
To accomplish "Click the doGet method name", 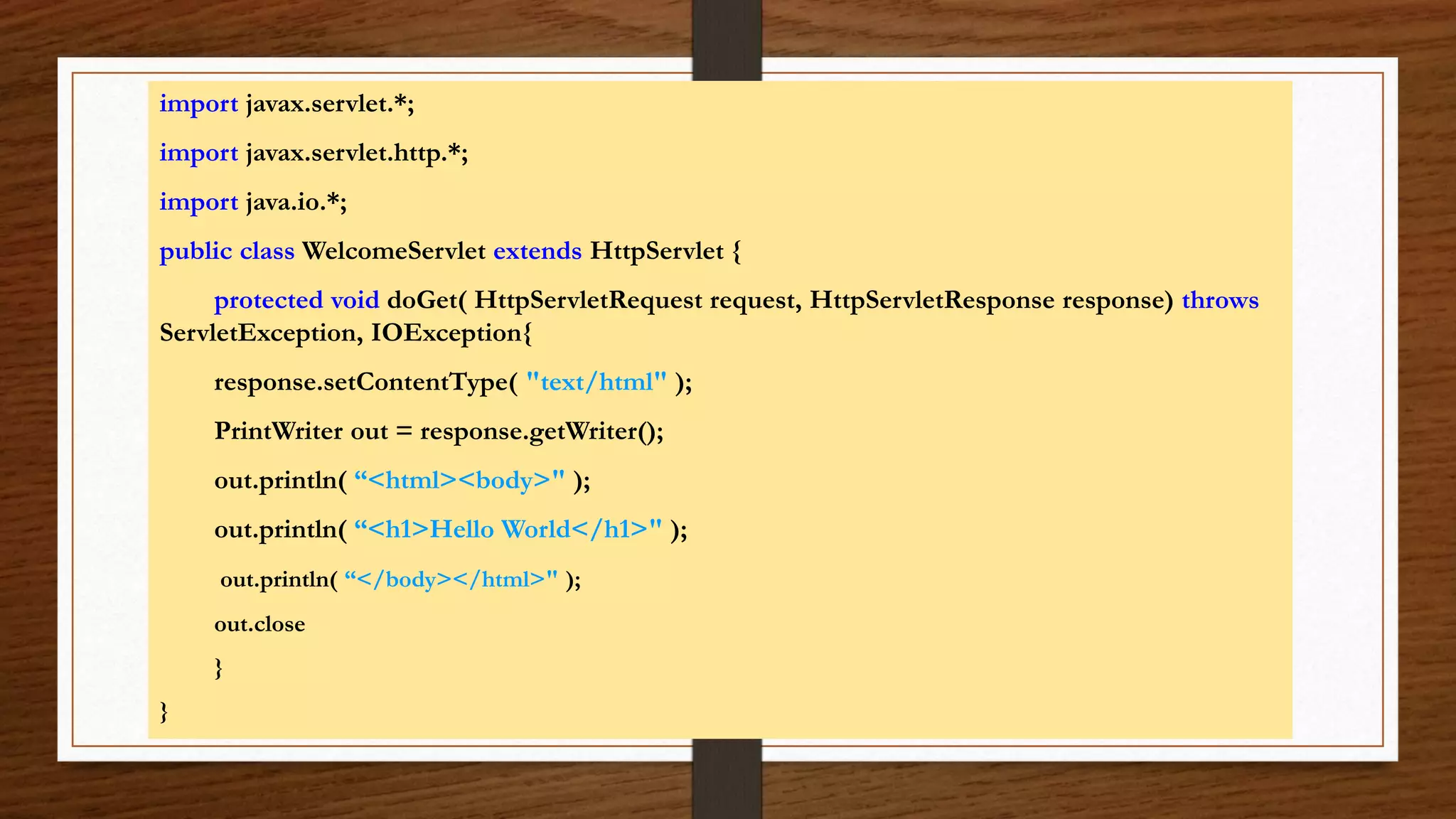I will click(x=423, y=301).
